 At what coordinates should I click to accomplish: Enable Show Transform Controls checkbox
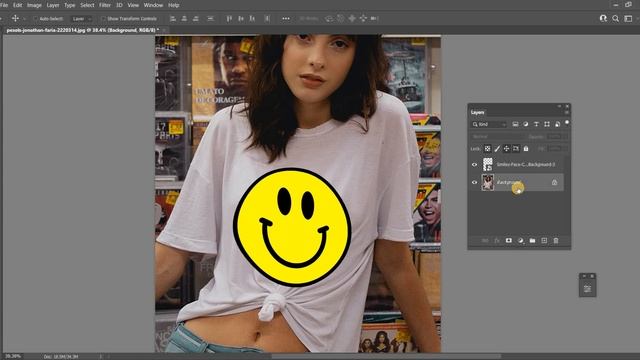click(x=104, y=19)
